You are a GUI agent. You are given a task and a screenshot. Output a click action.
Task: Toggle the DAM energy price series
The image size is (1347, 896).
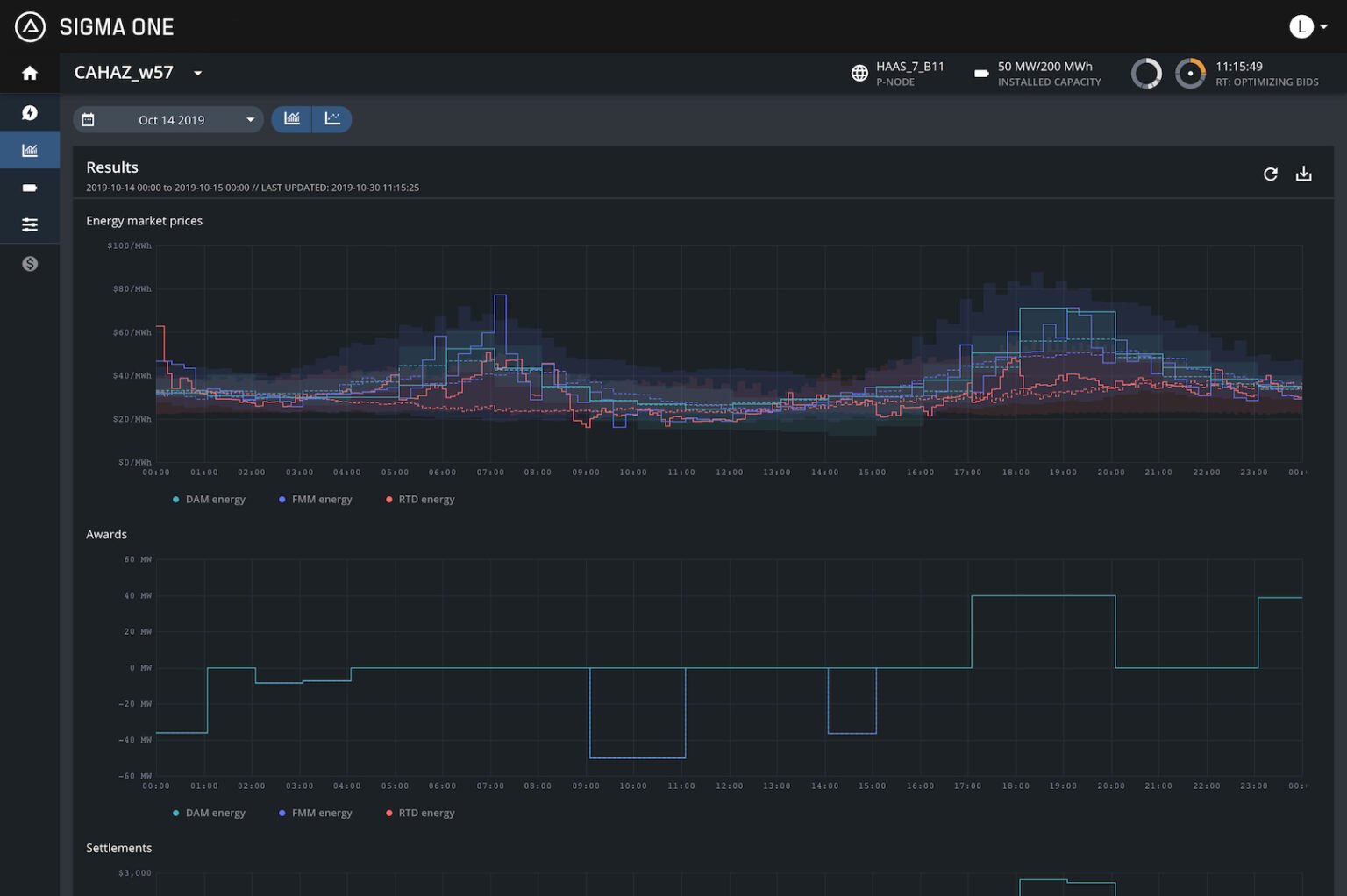(x=209, y=499)
